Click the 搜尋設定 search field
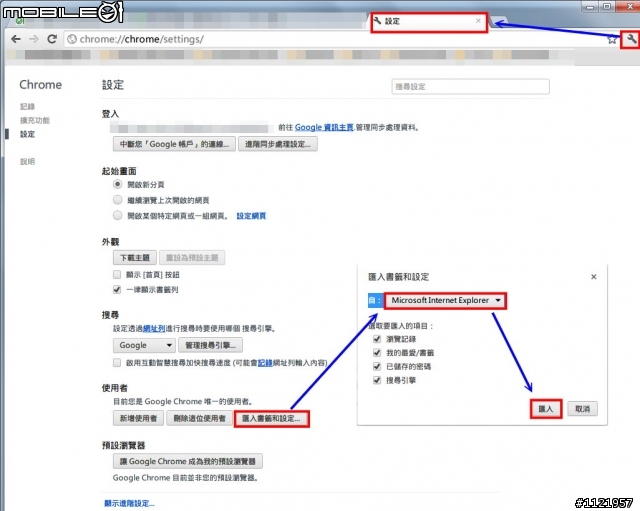 (470, 87)
